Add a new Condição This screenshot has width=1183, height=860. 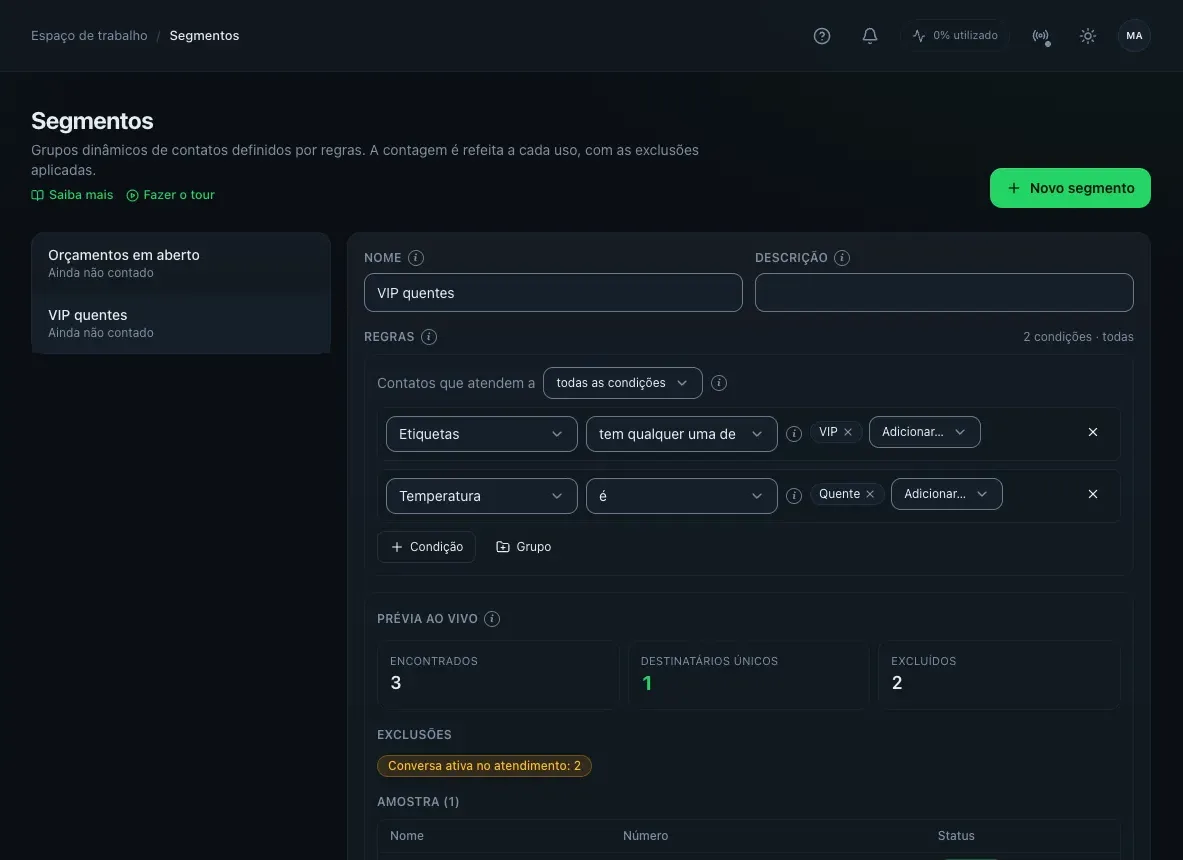[x=426, y=547]
